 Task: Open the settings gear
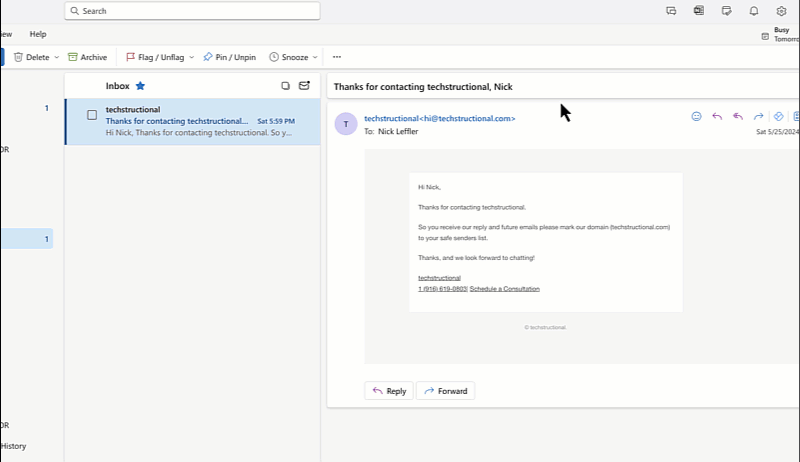coord(782,11)
